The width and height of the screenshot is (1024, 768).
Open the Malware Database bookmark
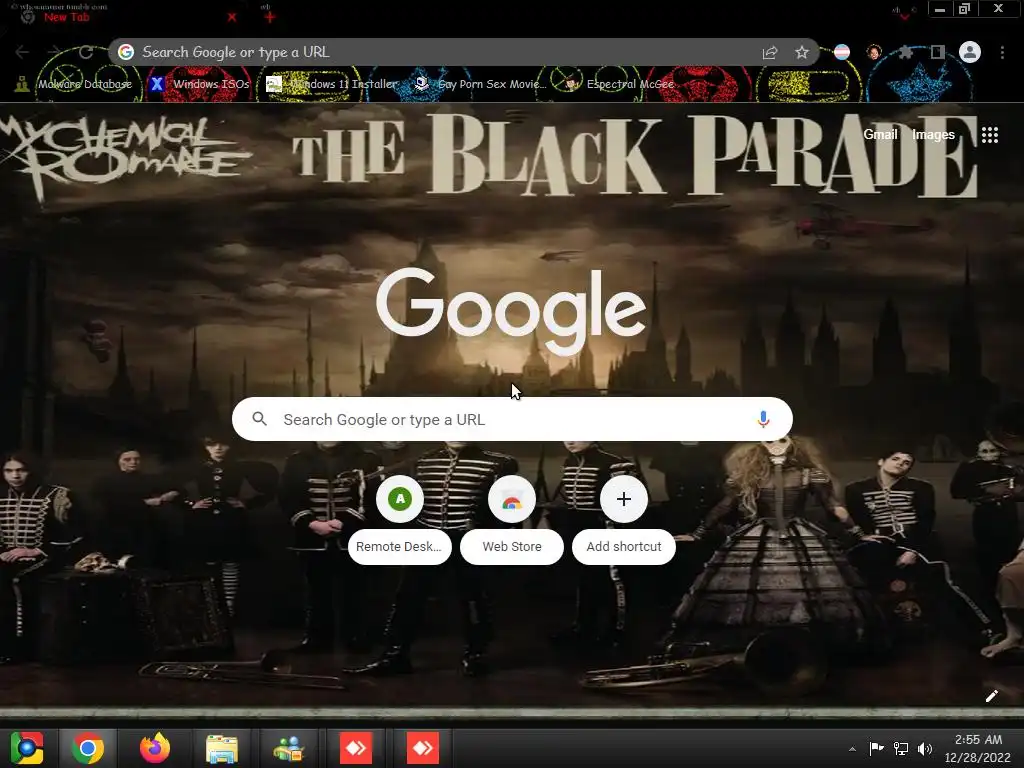[x=74, y=84]
